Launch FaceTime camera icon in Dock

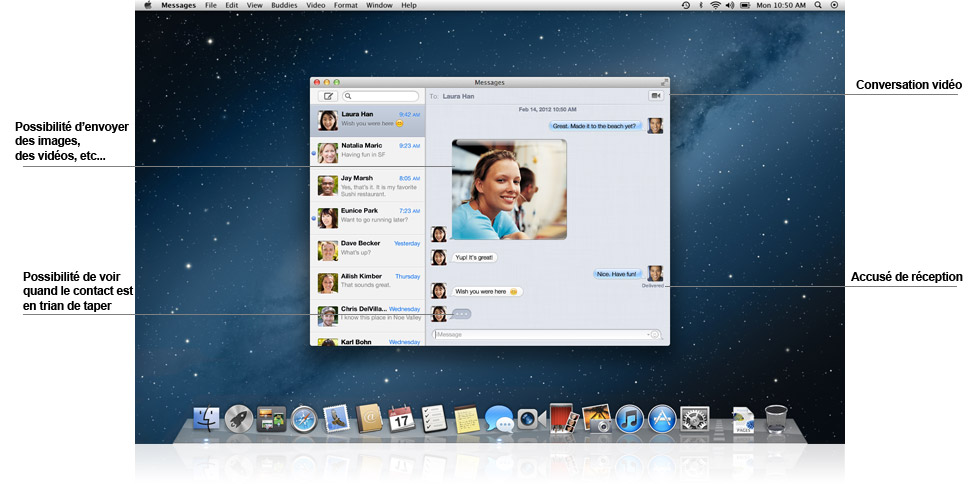(x=531, y=420)
